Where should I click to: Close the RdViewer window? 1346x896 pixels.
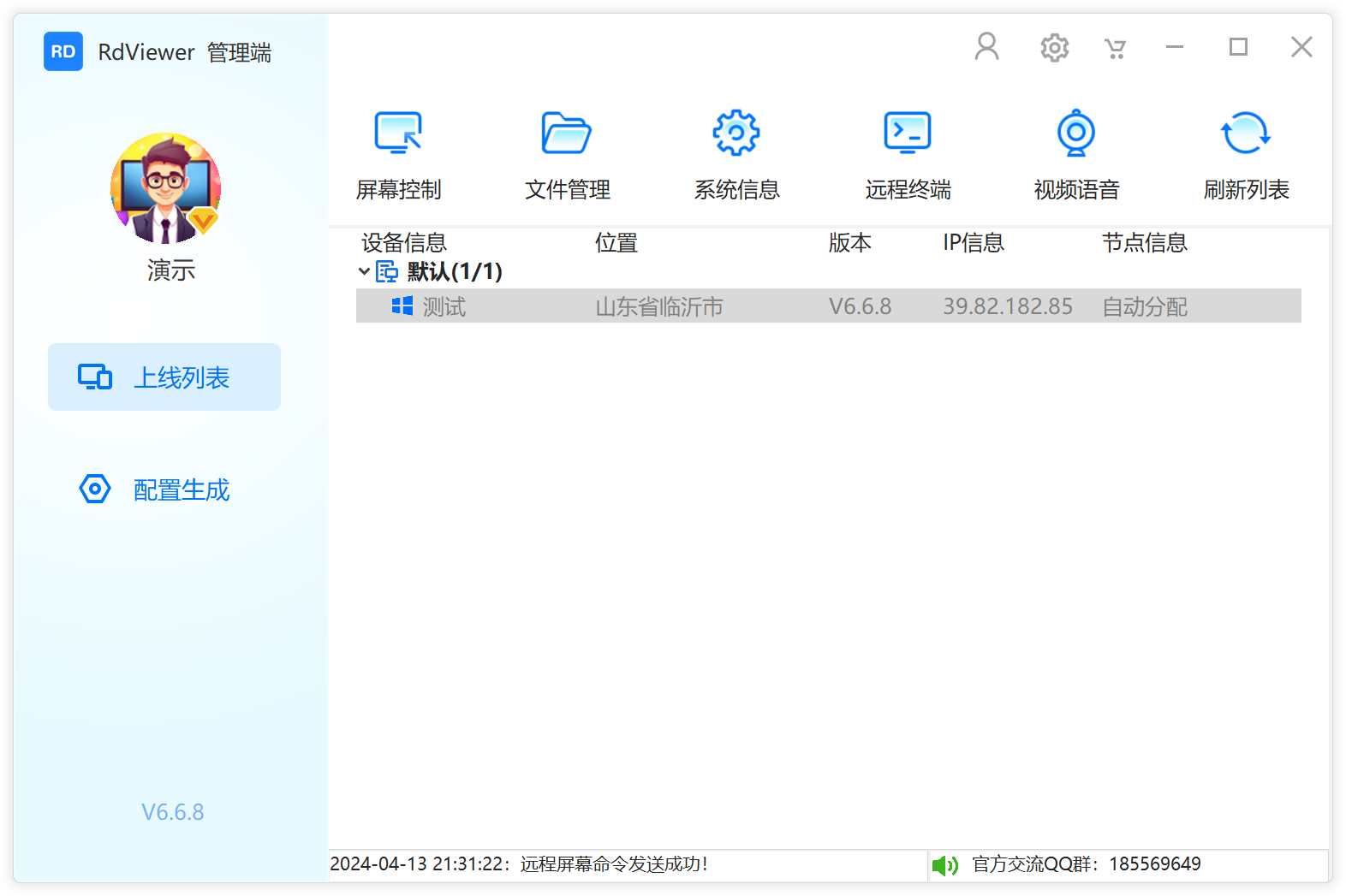[1301, 47]
